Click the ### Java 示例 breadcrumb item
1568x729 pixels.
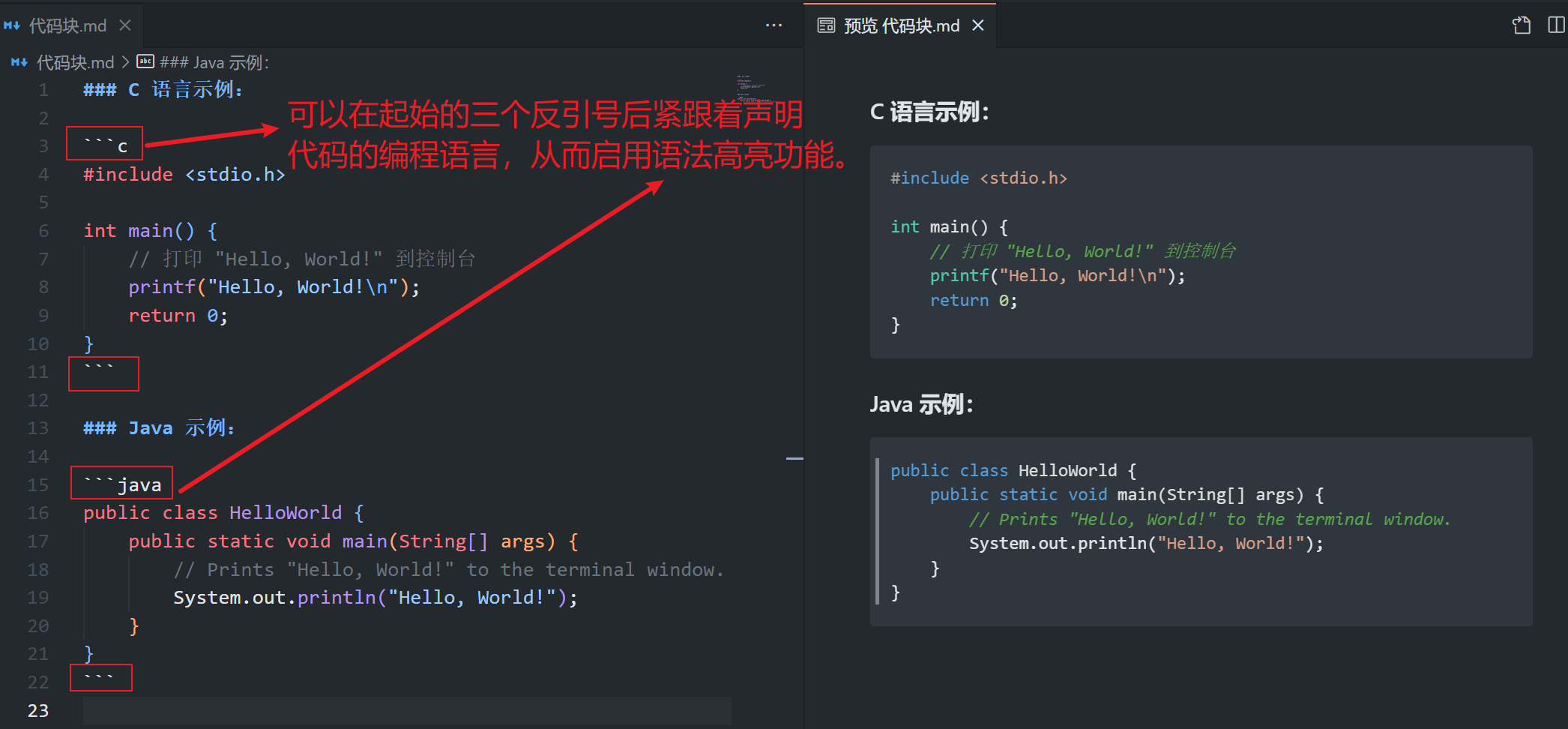[x=214, y=62]
